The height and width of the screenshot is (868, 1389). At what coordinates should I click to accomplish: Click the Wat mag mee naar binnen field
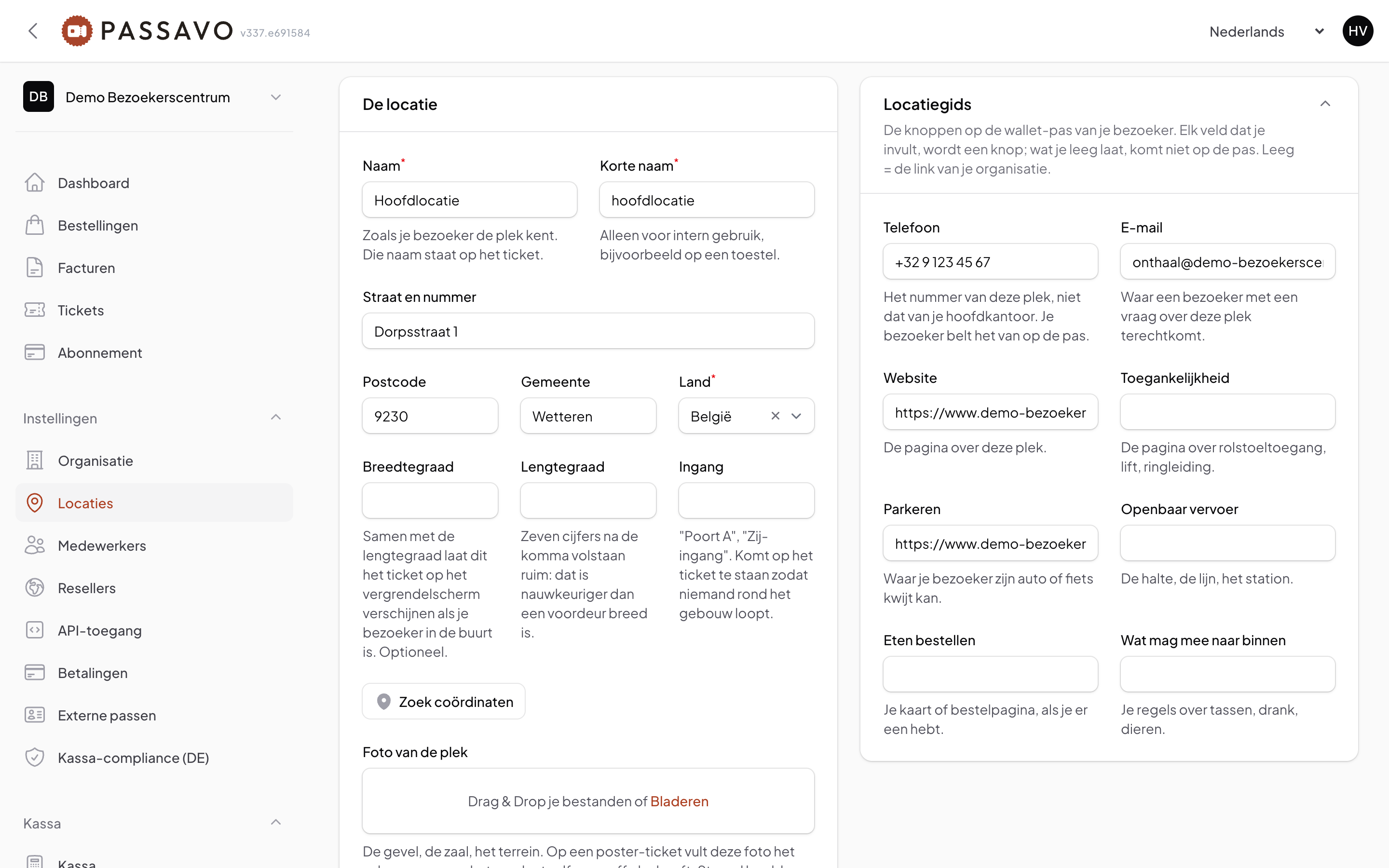pyautogui.click(x=1228, y=674)
